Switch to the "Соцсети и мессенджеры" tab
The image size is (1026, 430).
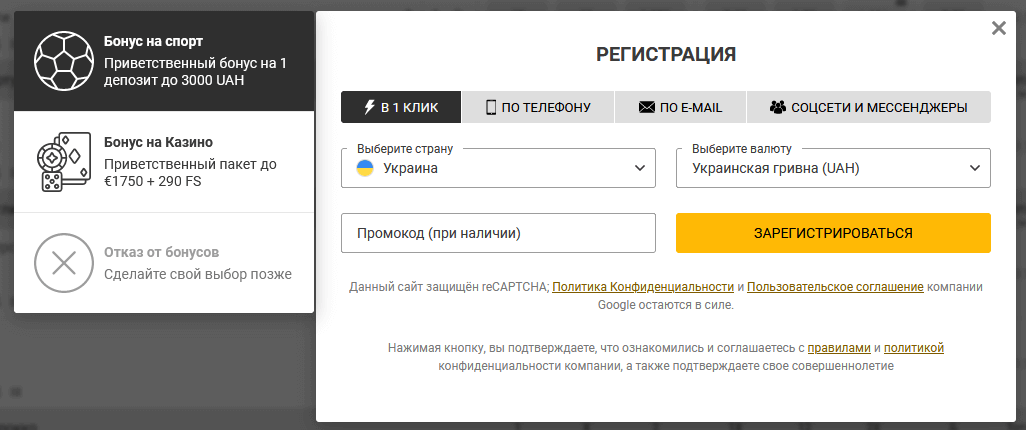point(869,107)
